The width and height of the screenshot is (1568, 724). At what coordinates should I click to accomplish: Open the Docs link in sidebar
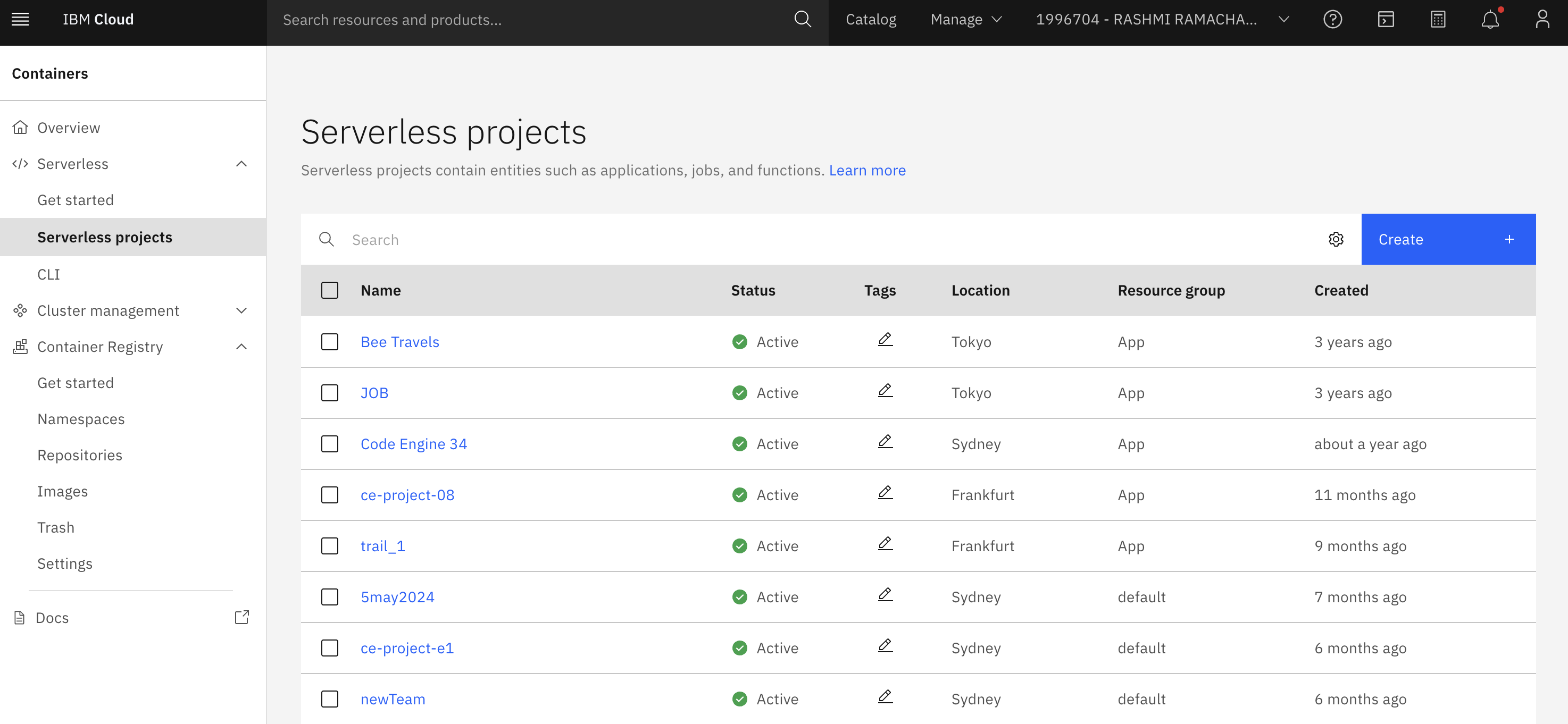[52, 618]
